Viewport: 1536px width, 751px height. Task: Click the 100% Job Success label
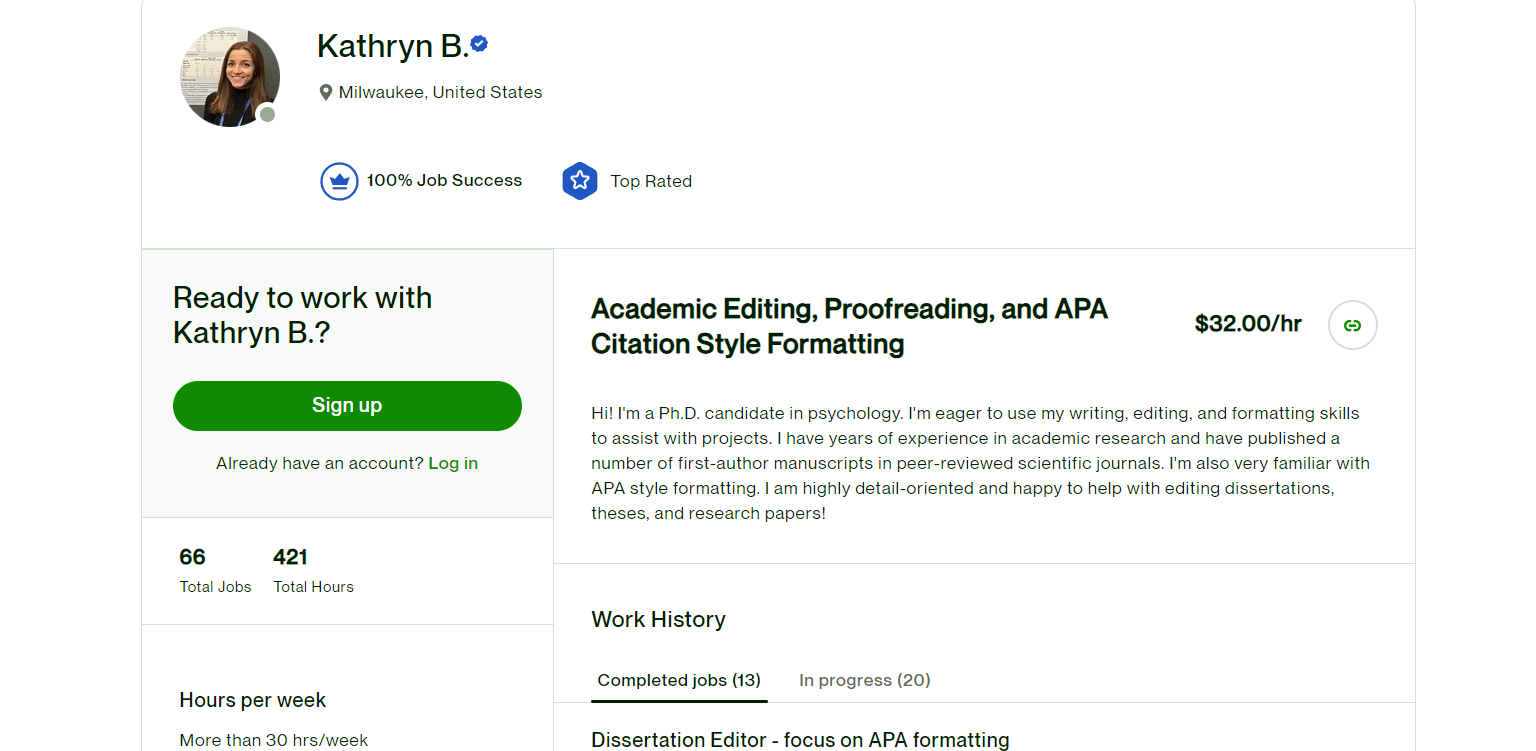click(444, 181)
